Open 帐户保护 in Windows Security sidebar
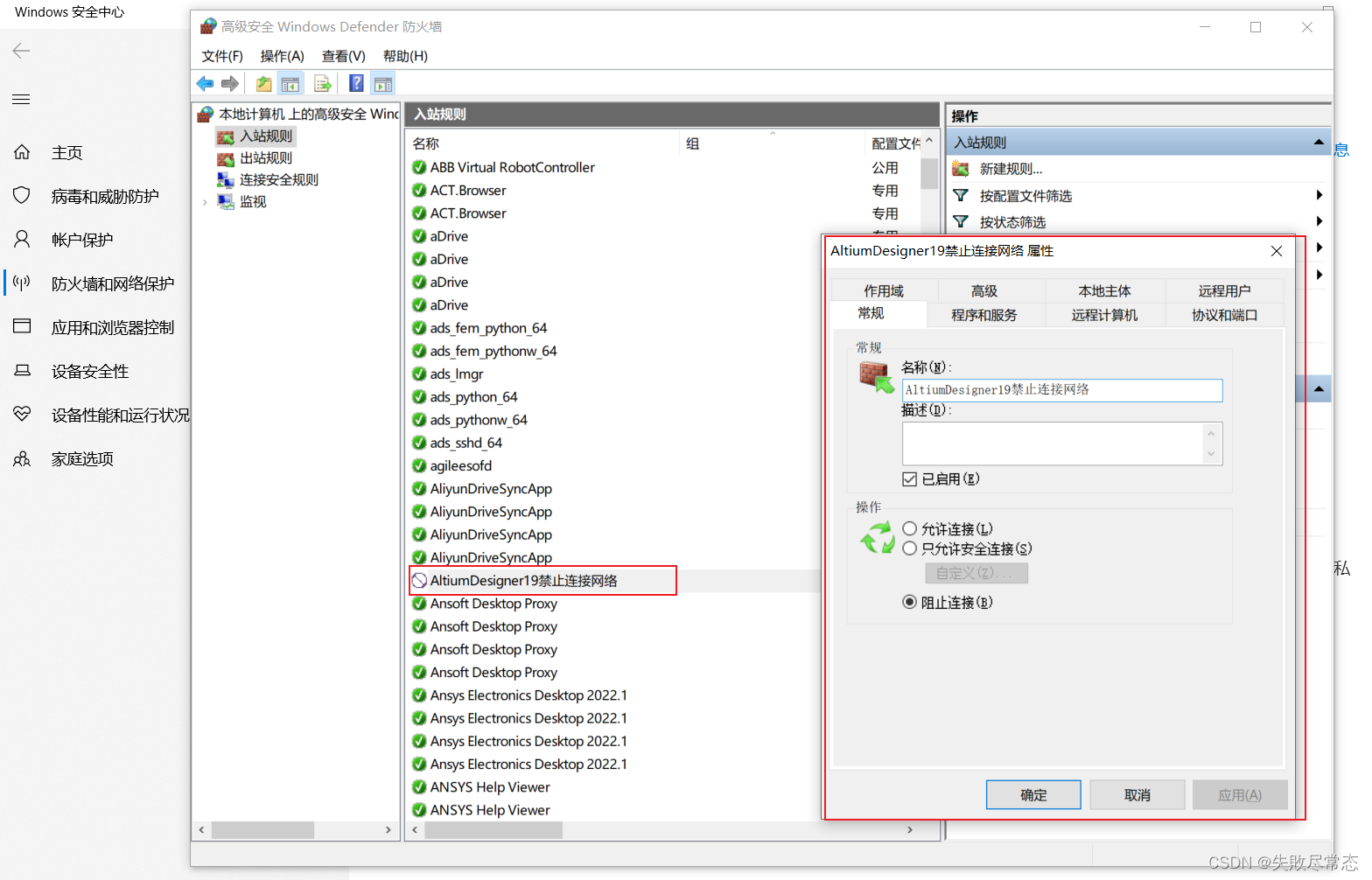 click(82, 241)
